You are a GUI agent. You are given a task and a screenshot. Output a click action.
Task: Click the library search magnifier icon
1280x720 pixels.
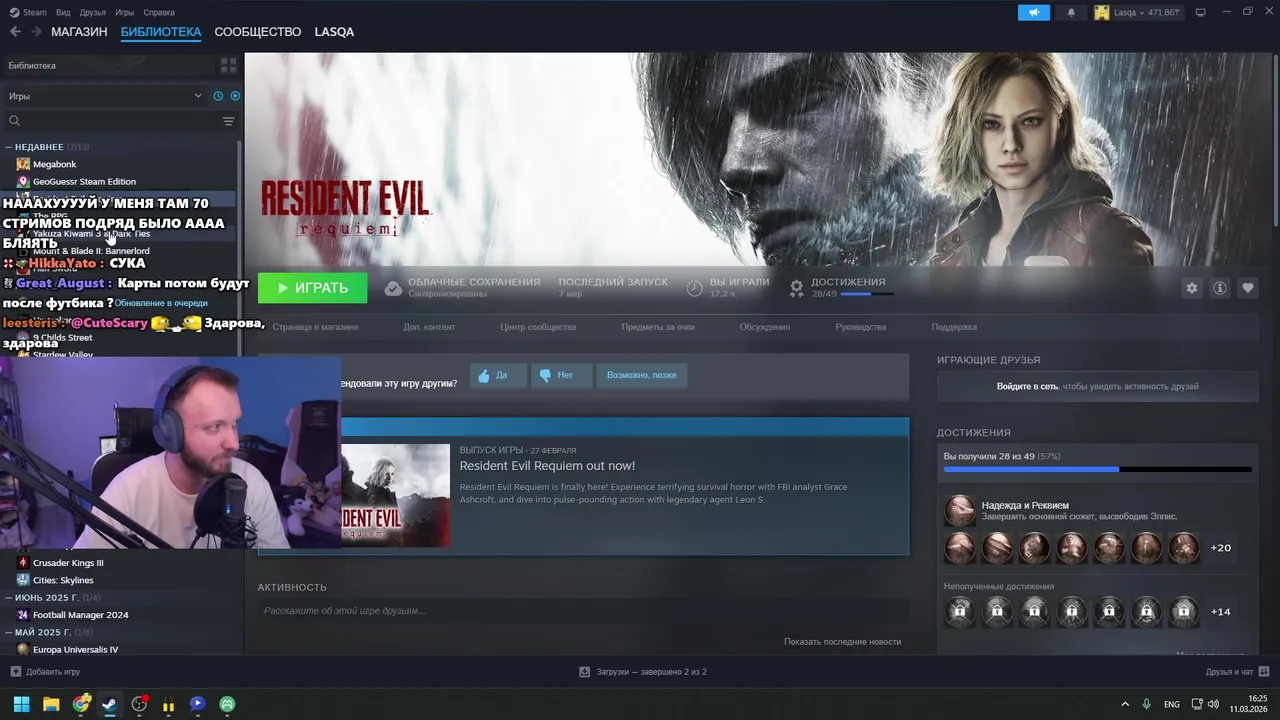point(14,121)
